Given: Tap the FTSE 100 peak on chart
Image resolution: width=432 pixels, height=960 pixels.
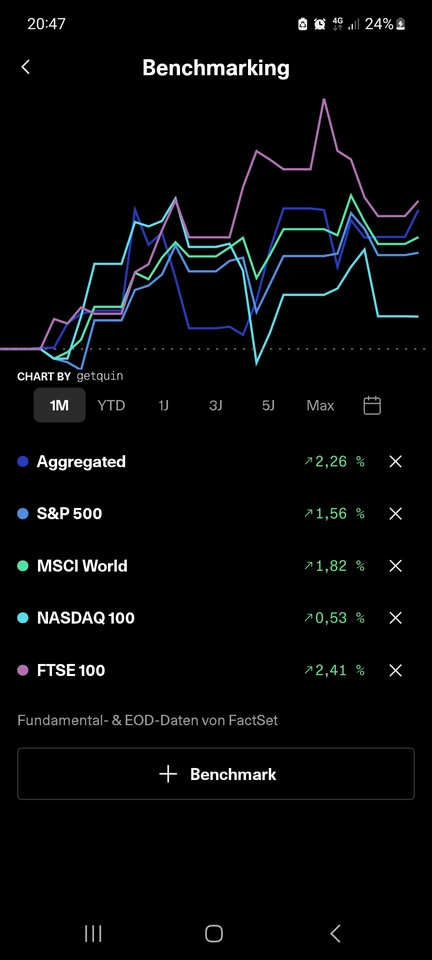Looking at the screenshot, I should [324, 100].
